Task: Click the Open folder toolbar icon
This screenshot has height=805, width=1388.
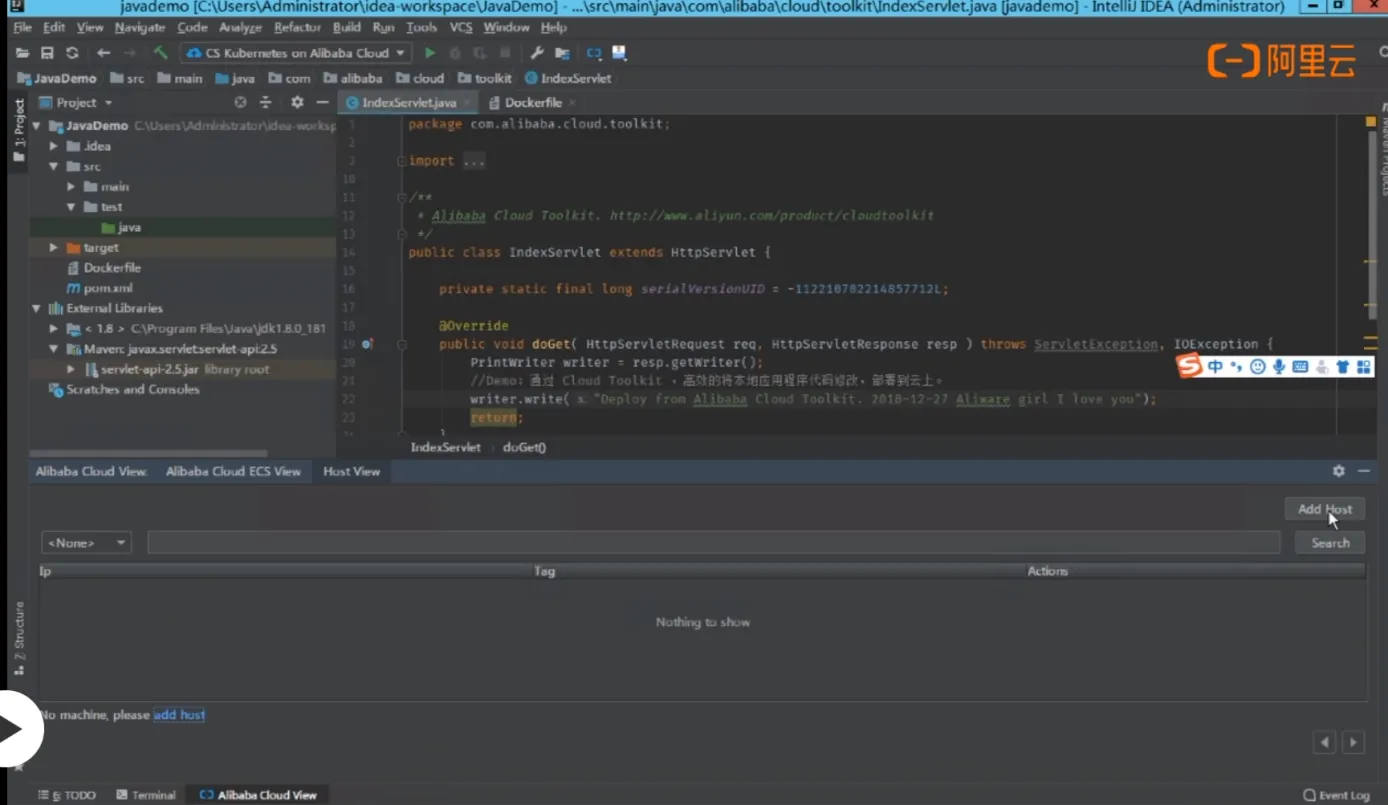Action: pyautogui.click(x=22, y=53)
